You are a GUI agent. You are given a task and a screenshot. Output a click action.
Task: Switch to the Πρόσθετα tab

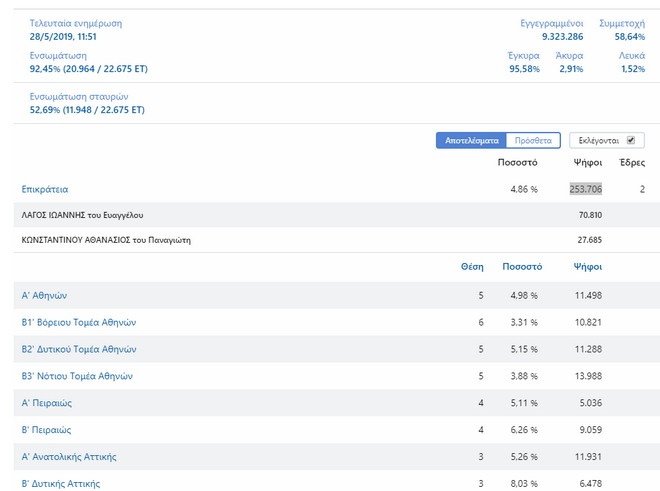pos(533,141)
